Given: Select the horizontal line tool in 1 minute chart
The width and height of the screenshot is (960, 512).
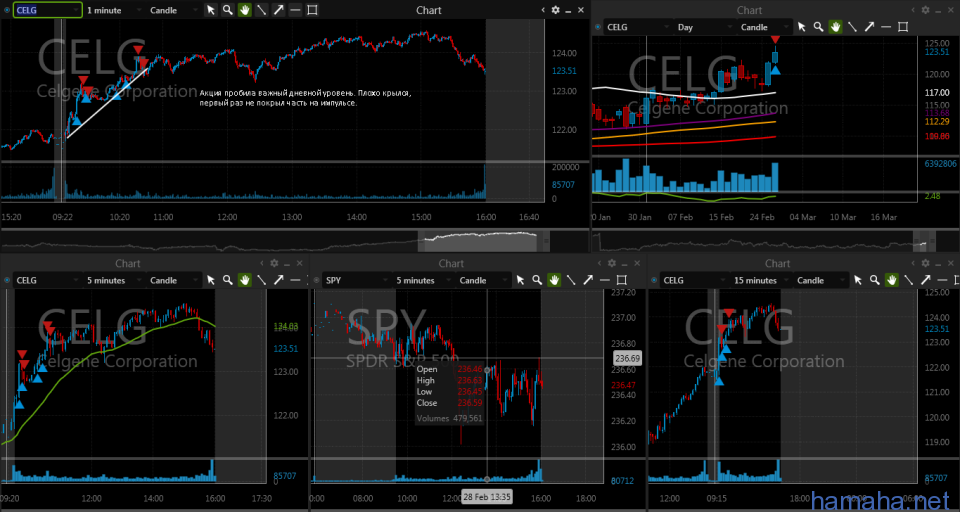Looking at the screenshot, I should [294, 10].
